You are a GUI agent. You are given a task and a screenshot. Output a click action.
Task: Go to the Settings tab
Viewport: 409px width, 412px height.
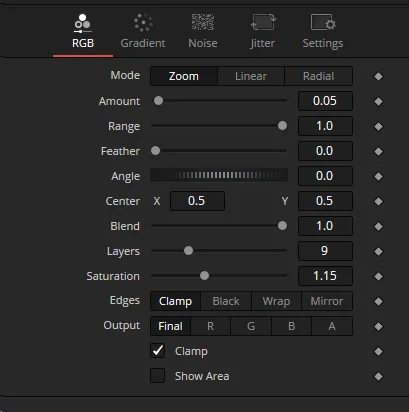pos(323,32)
